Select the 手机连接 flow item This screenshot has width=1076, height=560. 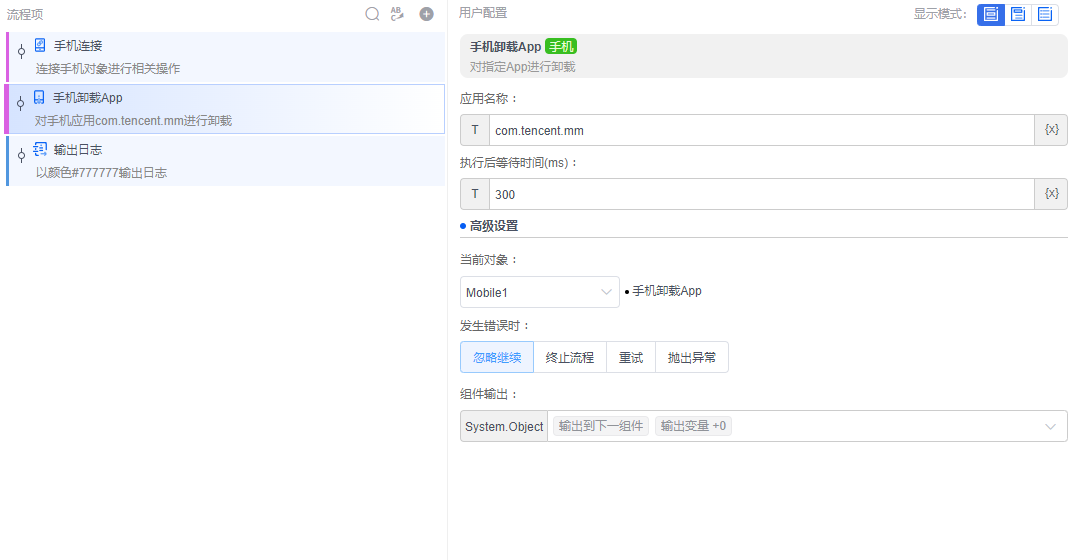[x=225, y=57]
